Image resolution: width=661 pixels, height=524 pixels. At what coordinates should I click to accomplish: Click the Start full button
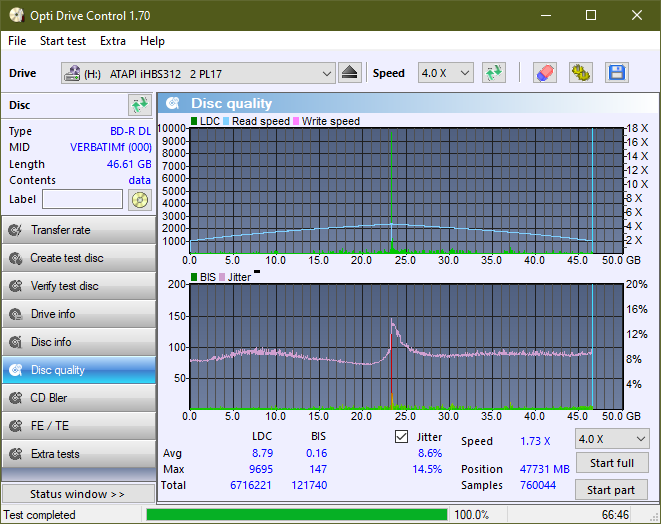(612, 463)
